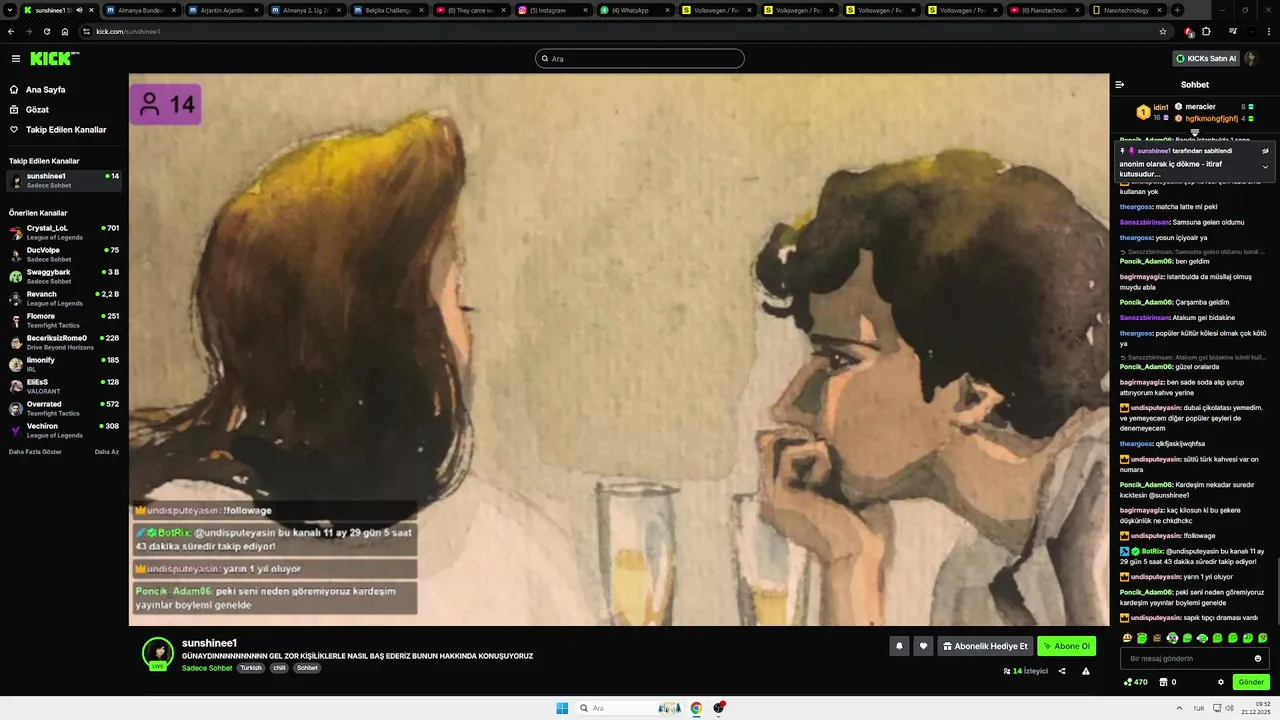Switch to the Nanotechnology browser tab

[1125, 10]
